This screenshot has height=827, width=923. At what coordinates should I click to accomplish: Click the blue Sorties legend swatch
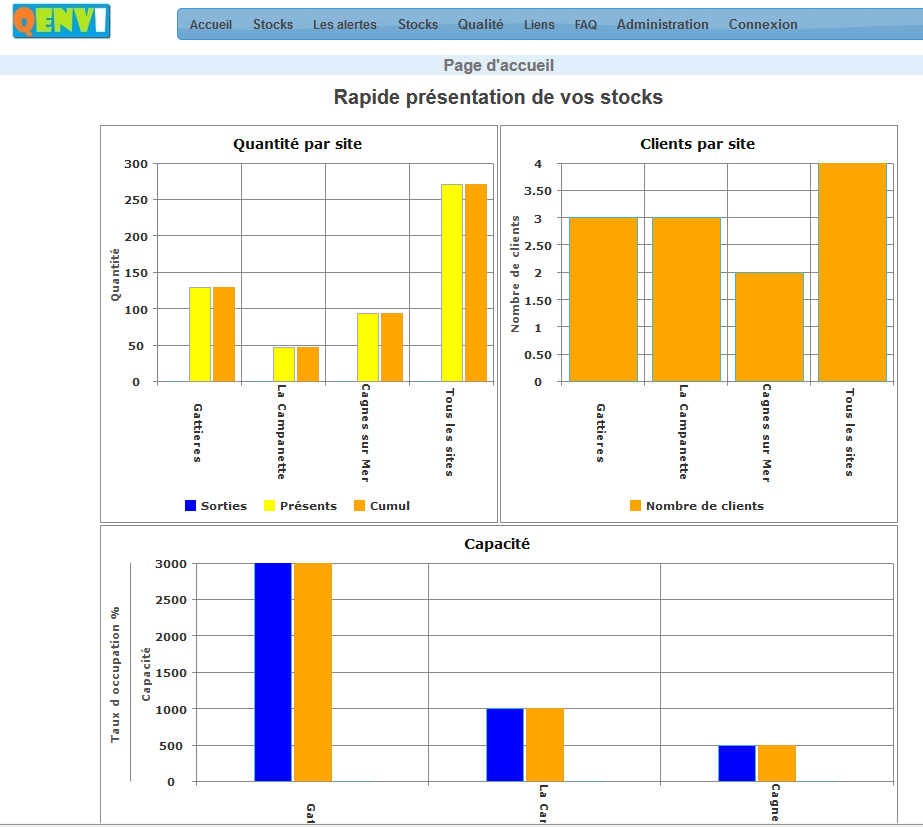pyautogui.click(x=190, y=506)
